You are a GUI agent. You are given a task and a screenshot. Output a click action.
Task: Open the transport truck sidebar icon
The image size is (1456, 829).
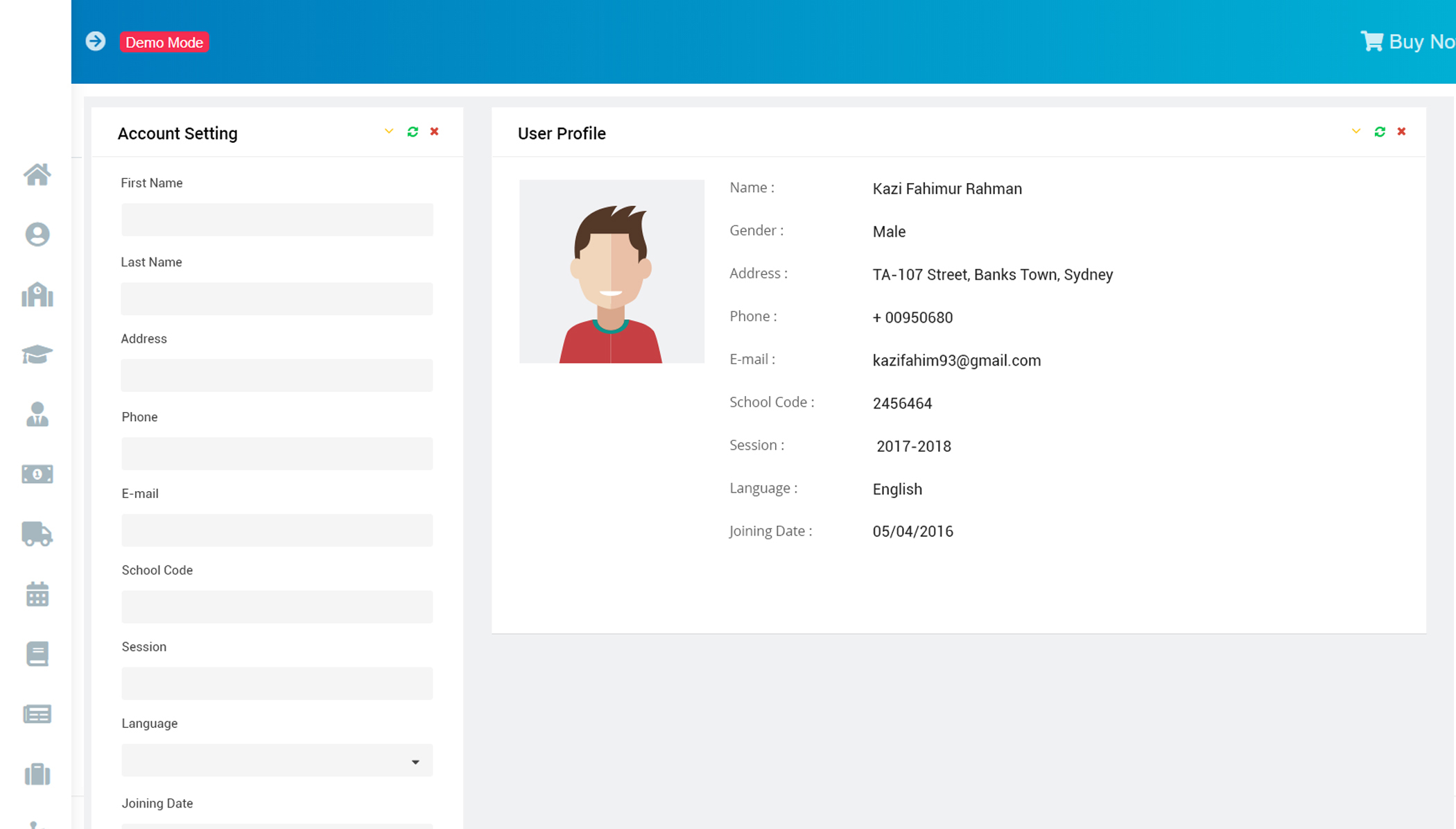pos(37,534)
